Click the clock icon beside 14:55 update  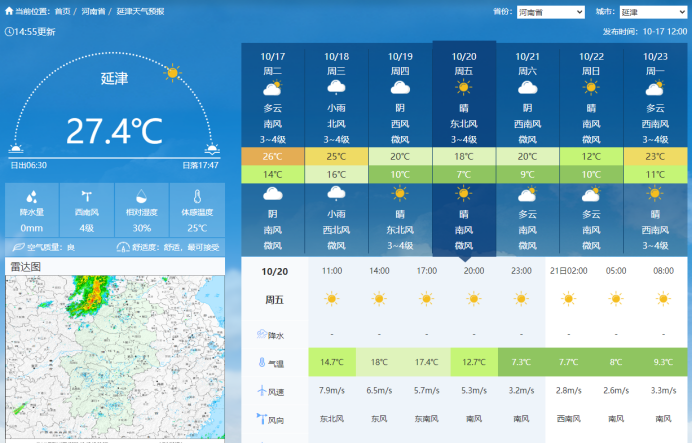(9, 31)
